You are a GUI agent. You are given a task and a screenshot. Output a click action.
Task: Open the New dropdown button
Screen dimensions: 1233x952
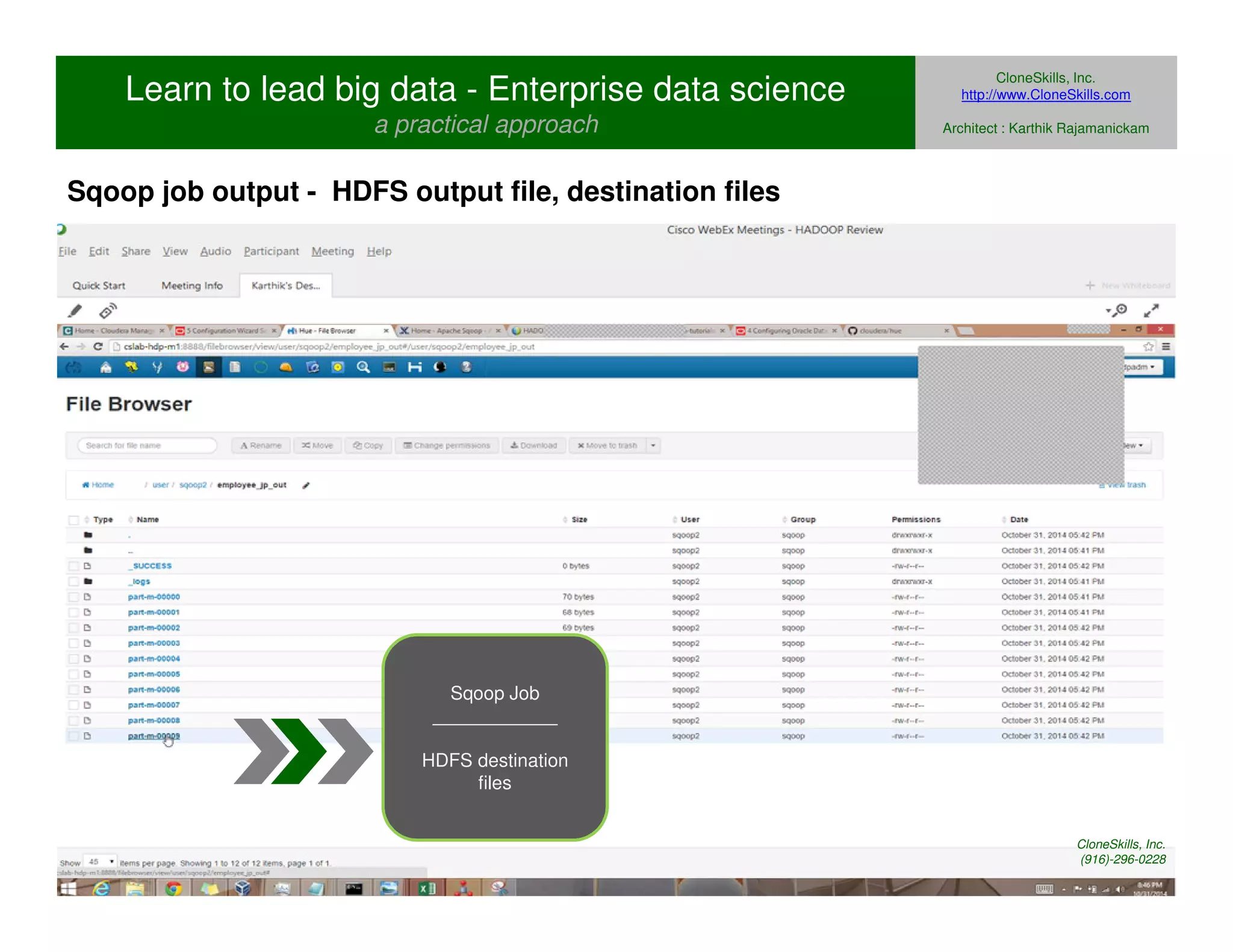(1137, 446)
